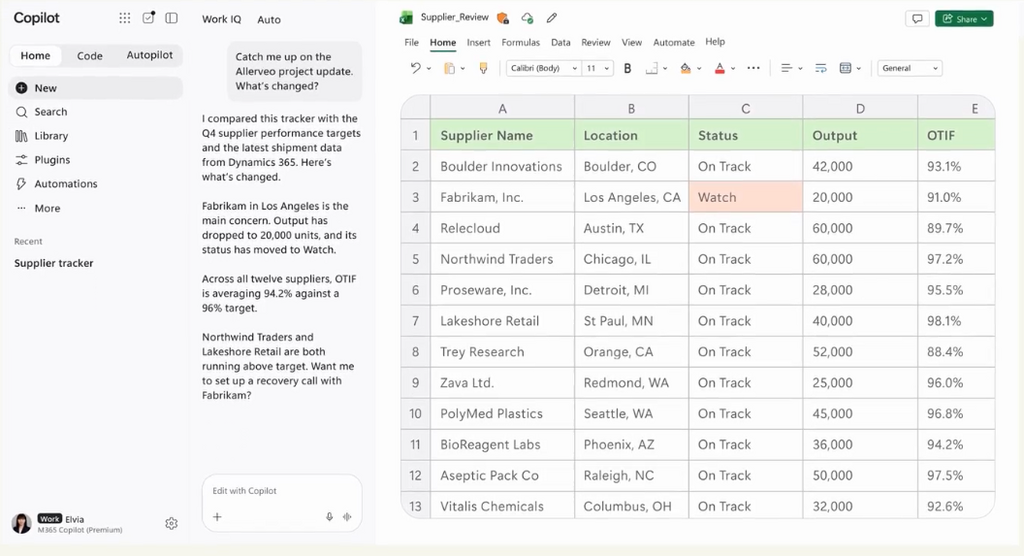Start a New Copilot chat
Image resolution: width=1024 pixels, height=556 pixels.
[x=95, y=88]
